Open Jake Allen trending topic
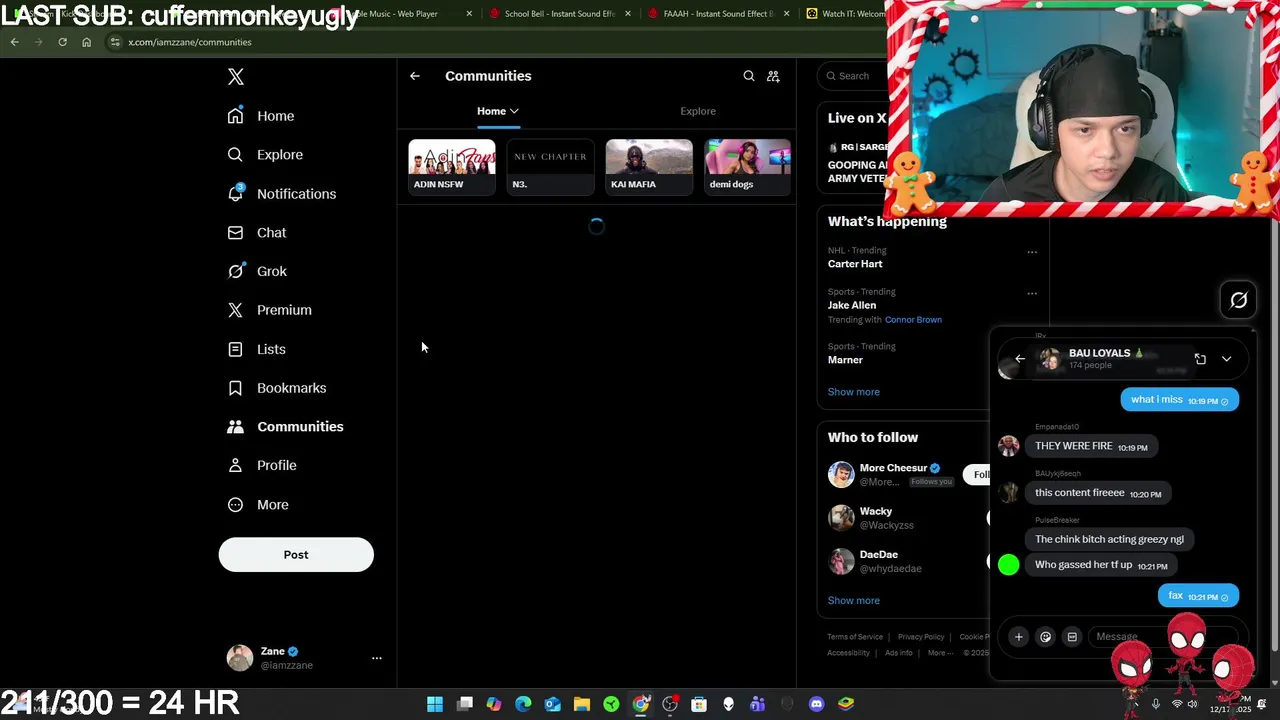The image size is (1280, 720). click(852, 305)
